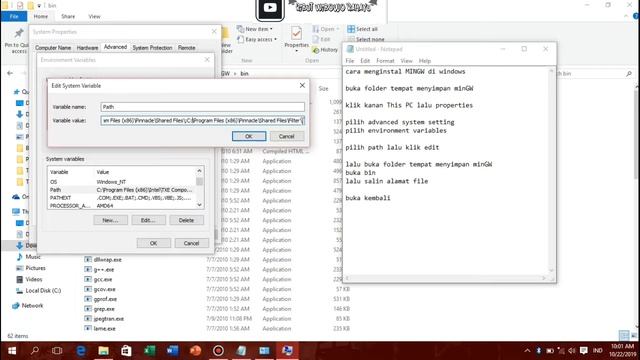
Task: Click New... under System variables
Action: 110,220
